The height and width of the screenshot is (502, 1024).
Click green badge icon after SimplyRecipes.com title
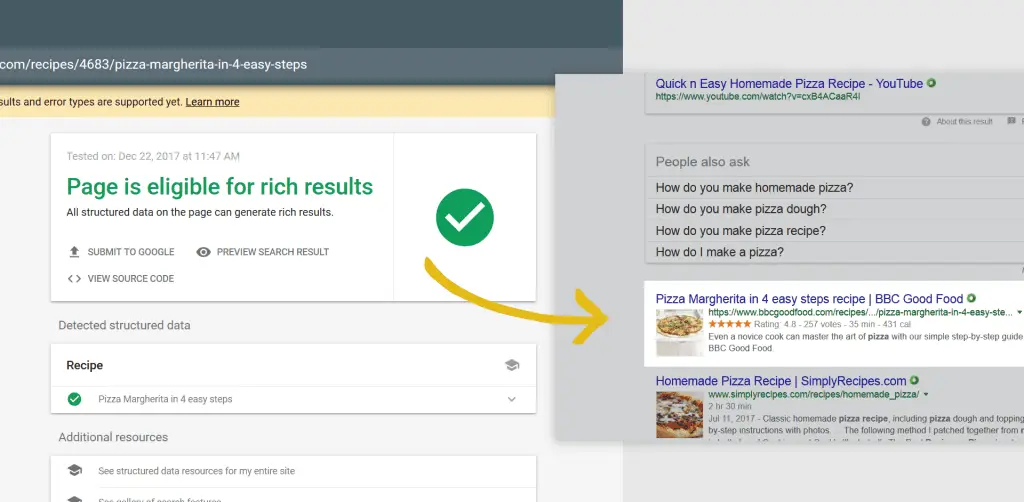(914, 381)
